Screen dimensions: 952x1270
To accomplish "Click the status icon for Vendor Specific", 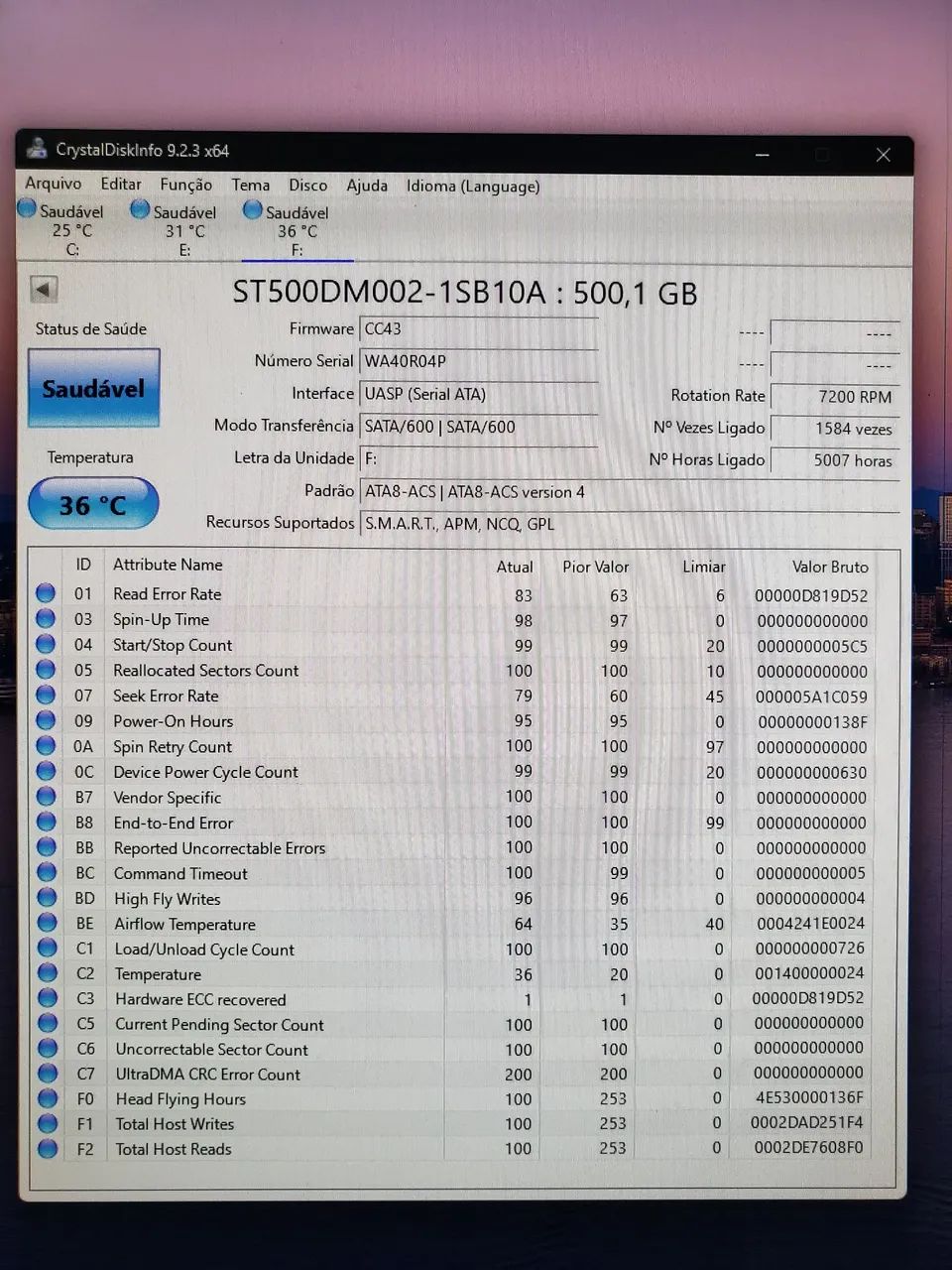I will coord(46,796).
